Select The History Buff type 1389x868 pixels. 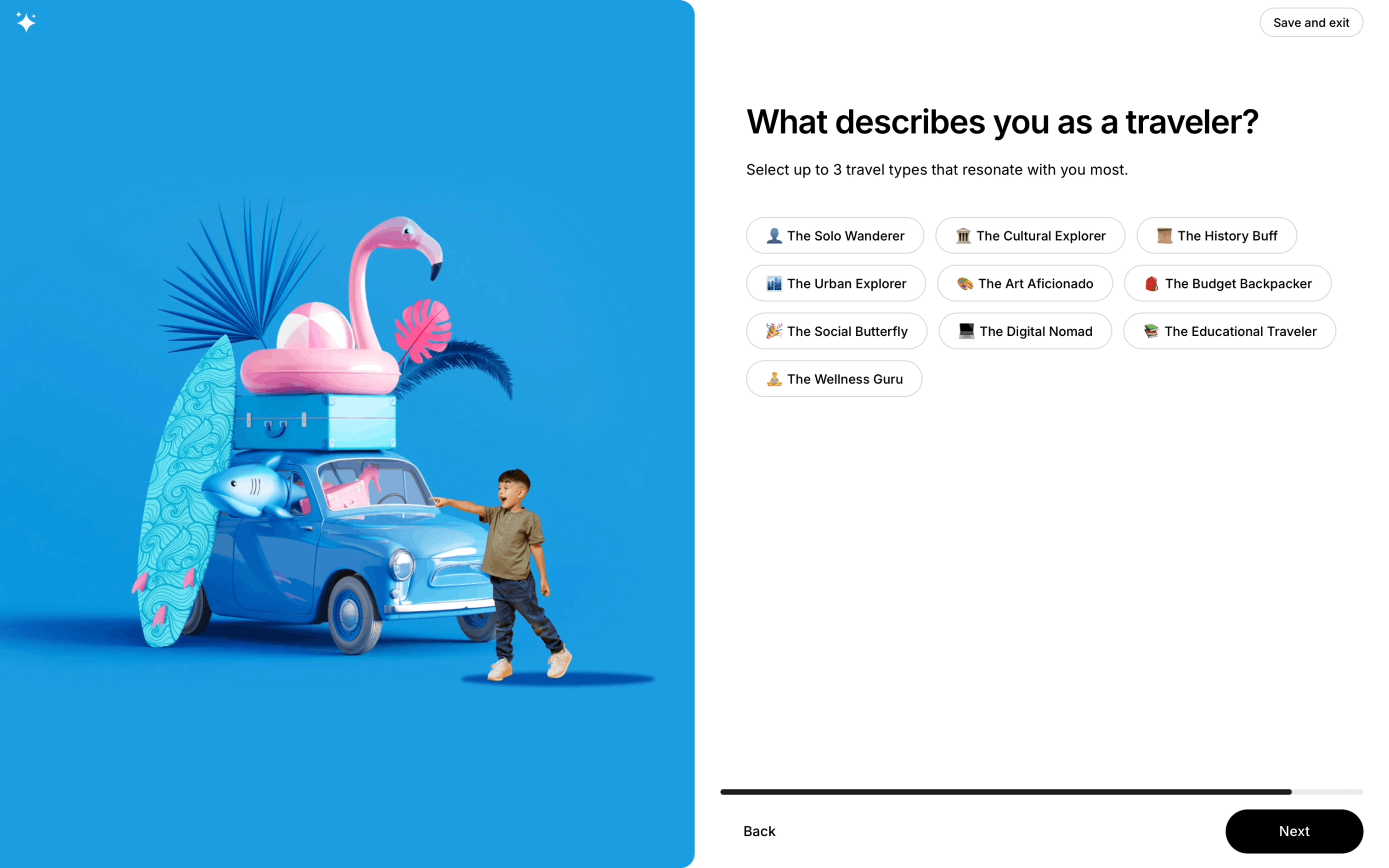click(x=1217, y=236)
